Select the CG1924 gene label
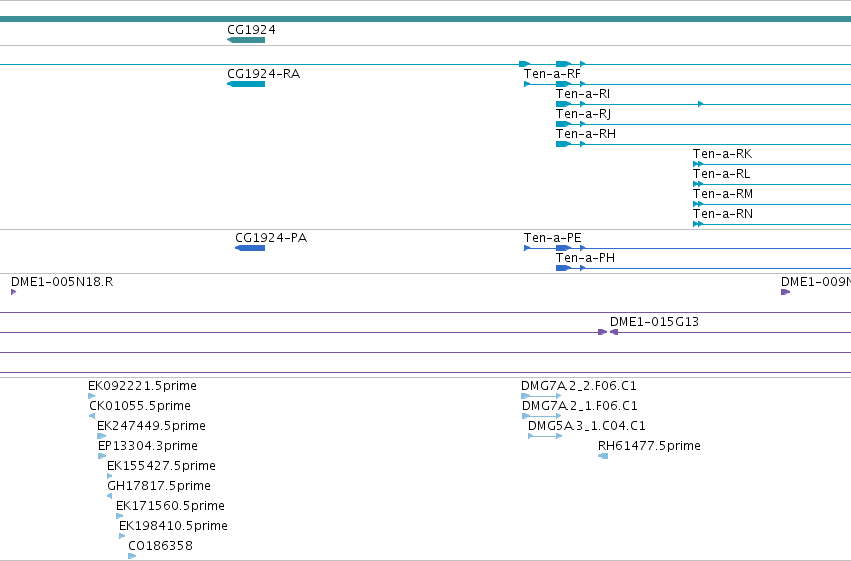 pos(251,29)
